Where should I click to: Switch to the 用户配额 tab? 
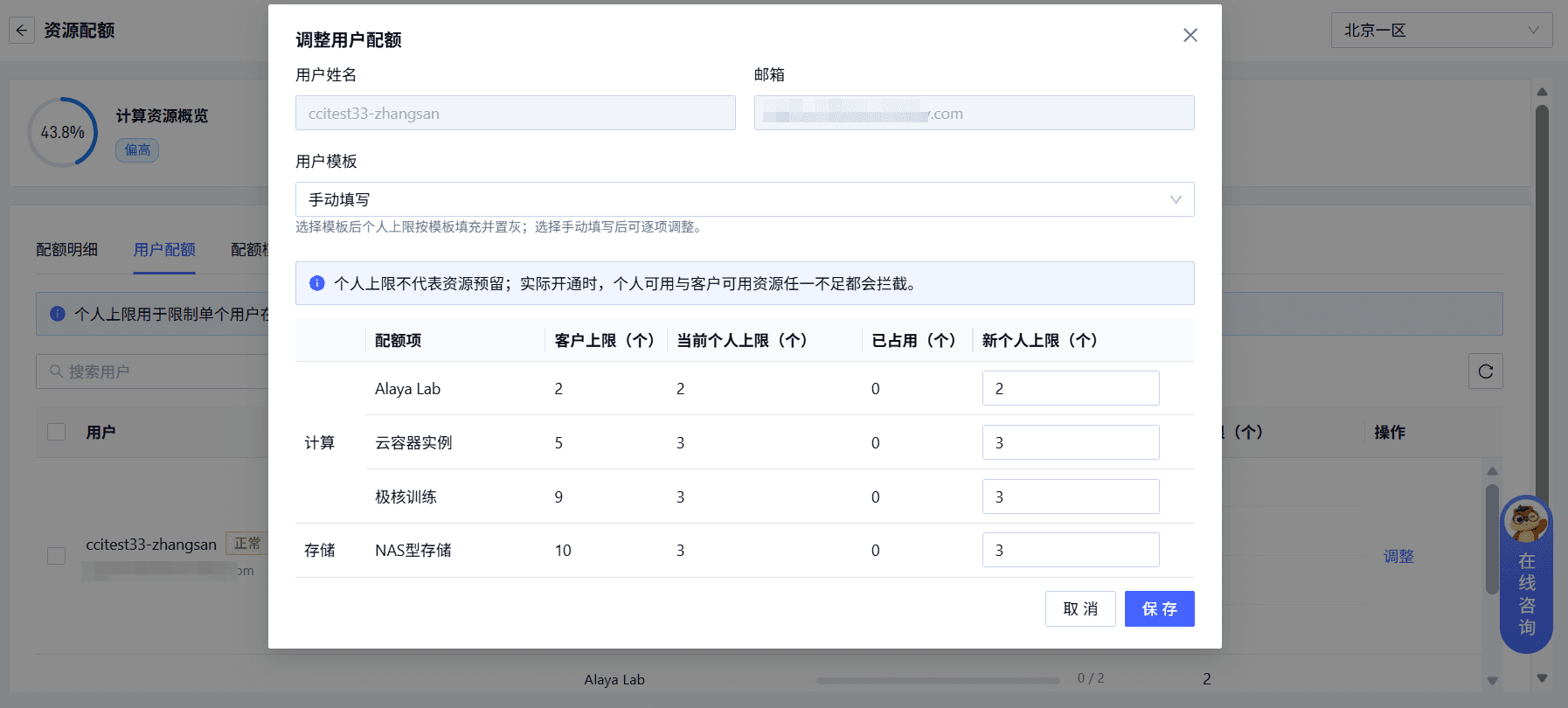click(164, 250)
